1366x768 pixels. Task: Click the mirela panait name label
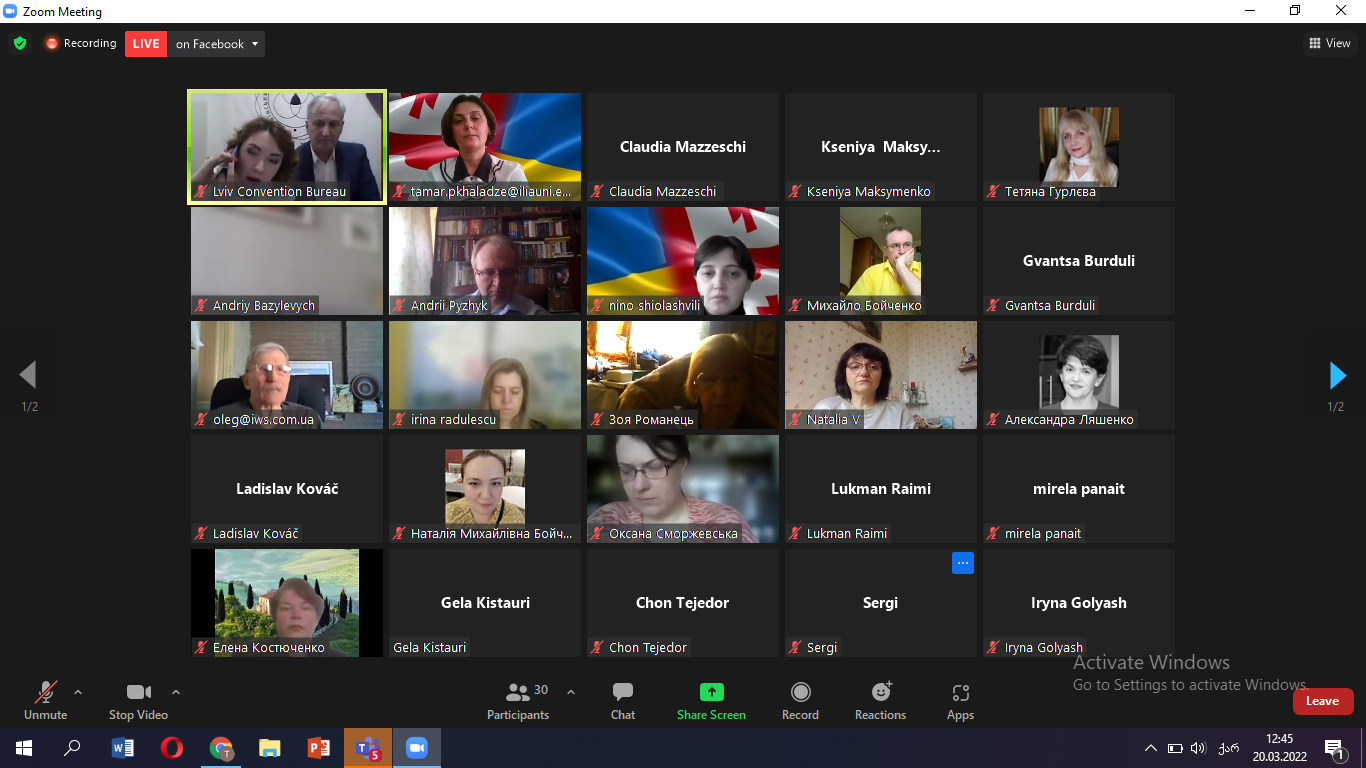coord(1042,533)
